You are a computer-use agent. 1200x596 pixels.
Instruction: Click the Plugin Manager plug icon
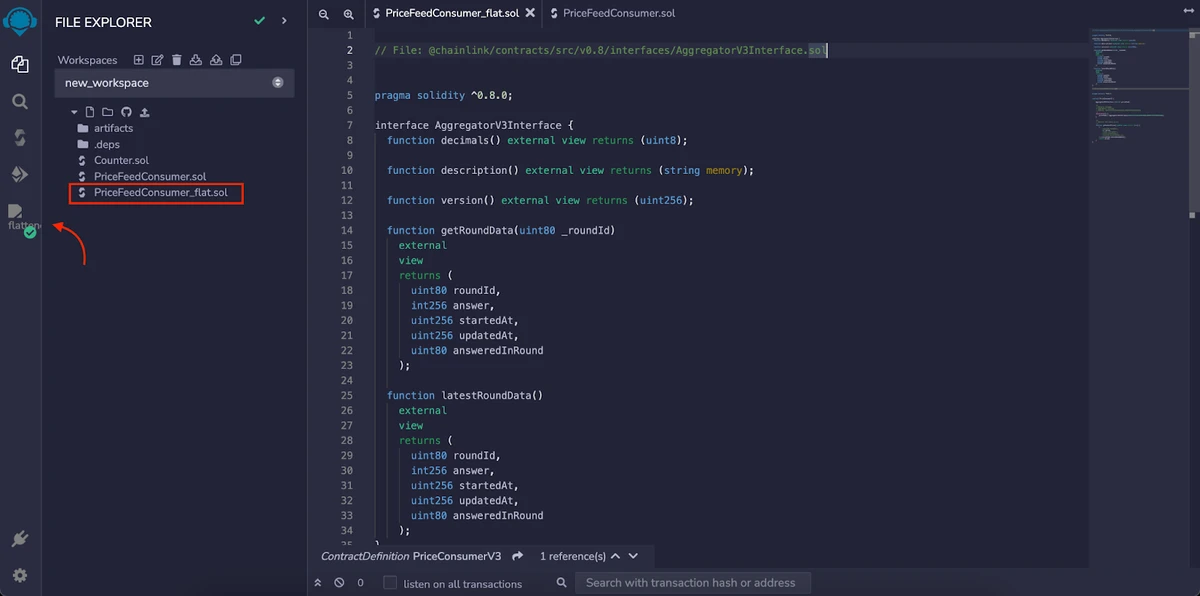pos(19,540)
